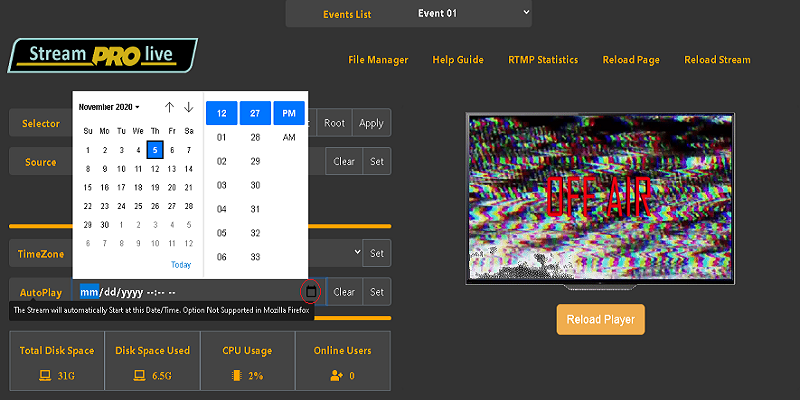Viewport: 800px width, 400px height.
Task: Click the Total Disk Space laptop icon
Action: (x=44, y=376)
